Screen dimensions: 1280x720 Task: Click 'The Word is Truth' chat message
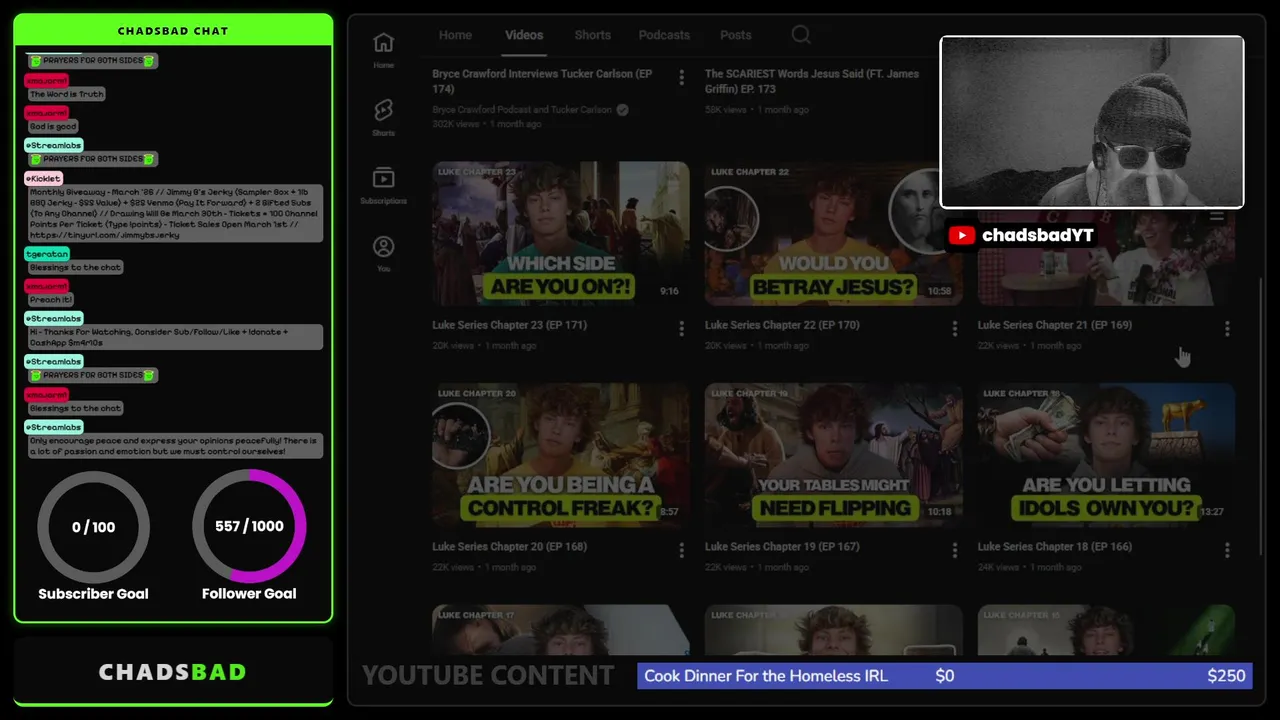pos(66,94)
